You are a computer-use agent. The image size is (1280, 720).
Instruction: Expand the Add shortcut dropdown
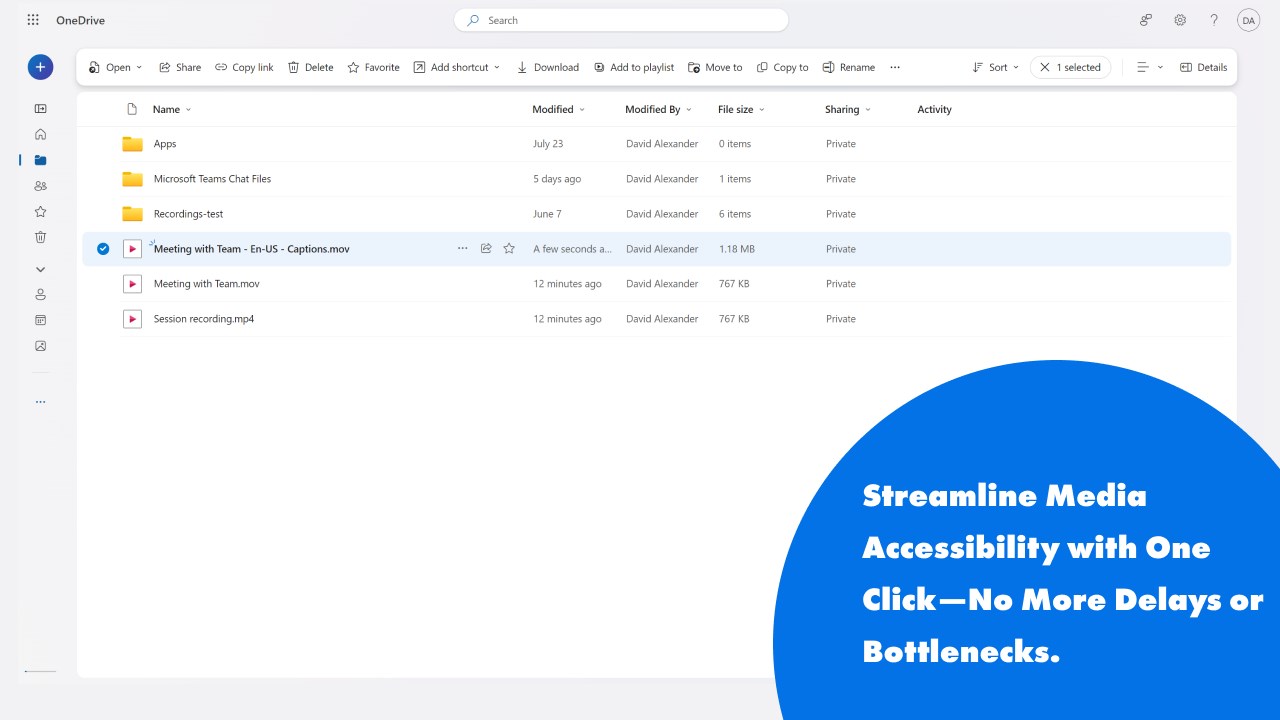[x=497, y=67]
